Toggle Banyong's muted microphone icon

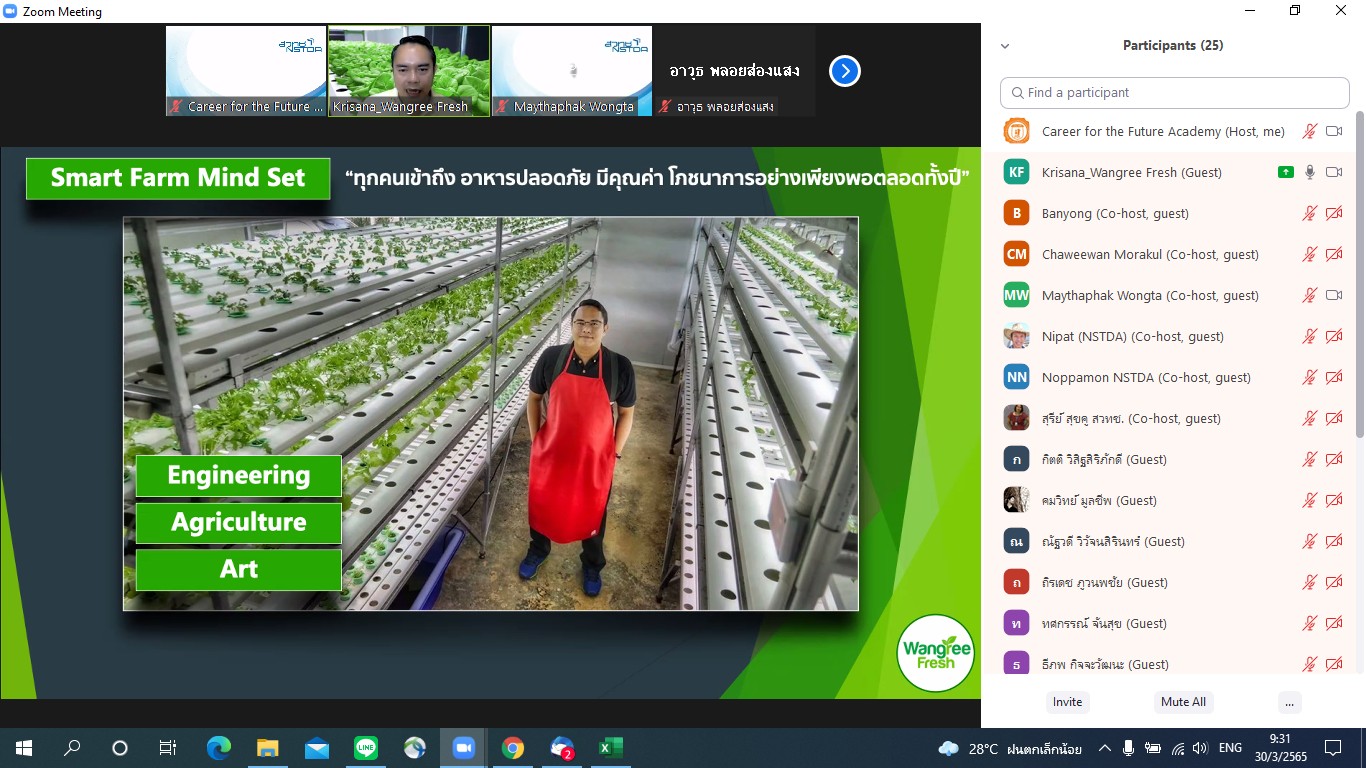point(1309,213)
